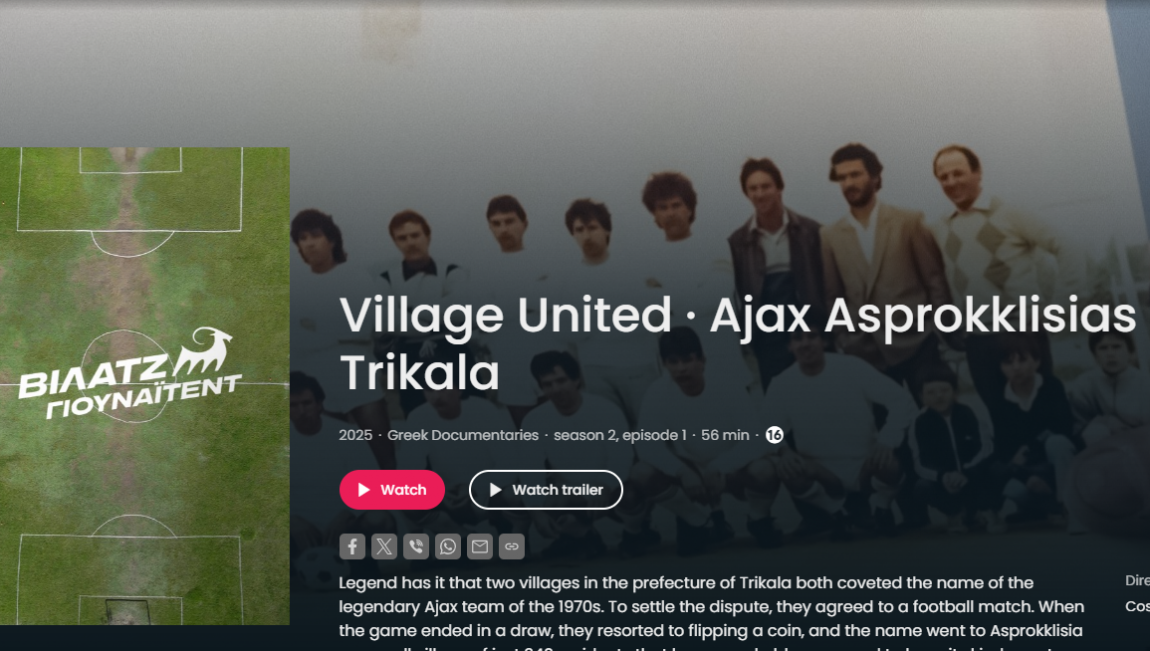
Task: Send the page by email icon
Action: point(480,546)
